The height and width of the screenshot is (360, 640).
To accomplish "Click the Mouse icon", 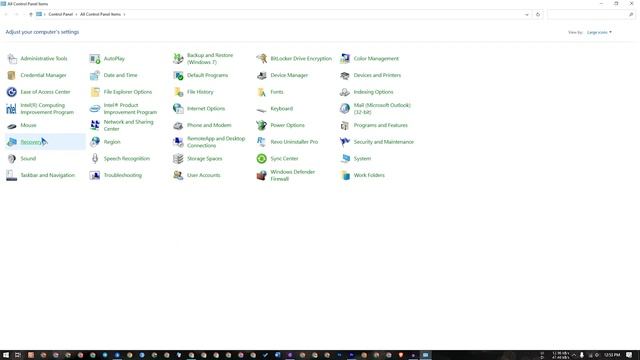I will tap(12, 126).
